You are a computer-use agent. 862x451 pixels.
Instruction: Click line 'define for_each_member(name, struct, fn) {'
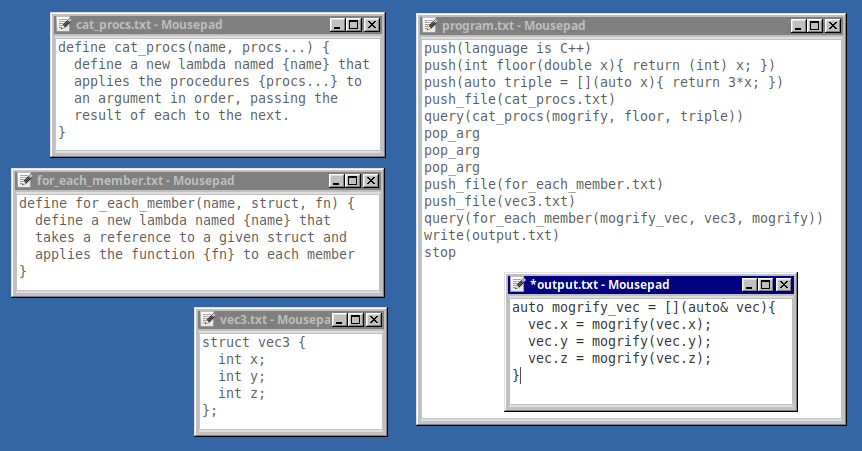click(x=187, y=203)
